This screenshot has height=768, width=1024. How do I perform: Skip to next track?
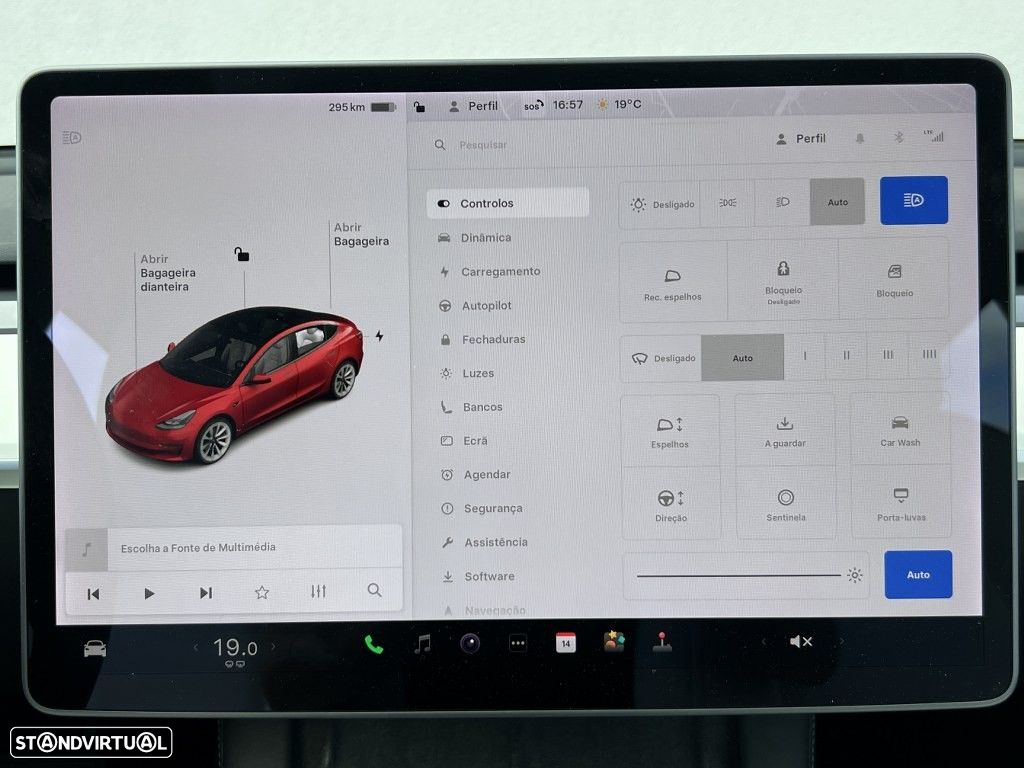point(206,592)
